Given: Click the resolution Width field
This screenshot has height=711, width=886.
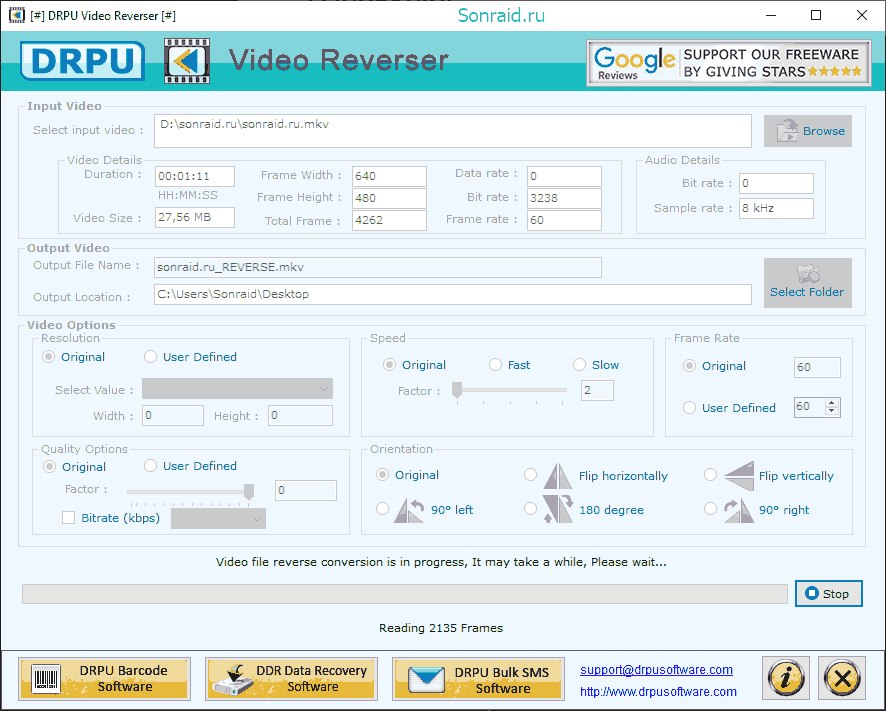Looking at the screenshot, I should [173, 415].
